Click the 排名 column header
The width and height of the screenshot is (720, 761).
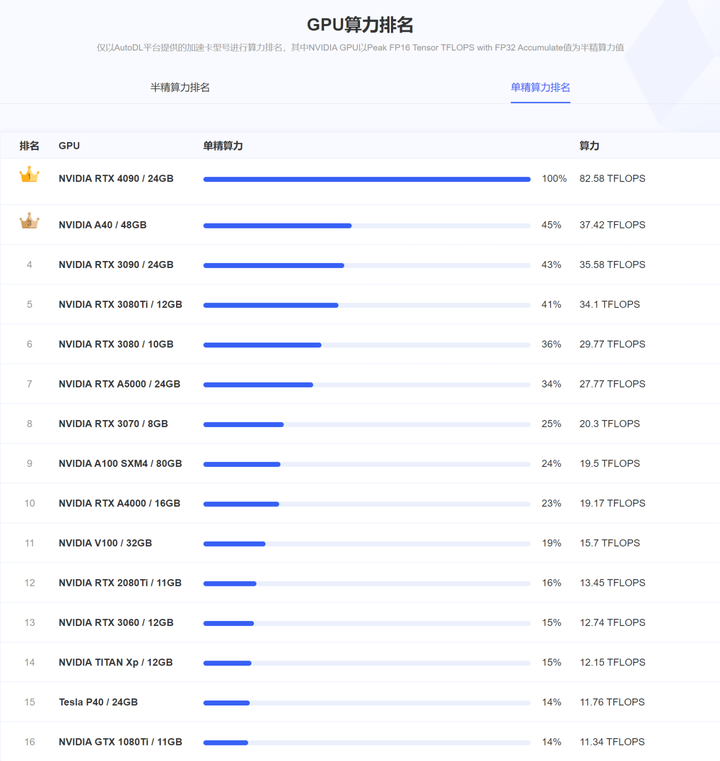point(29,146)
